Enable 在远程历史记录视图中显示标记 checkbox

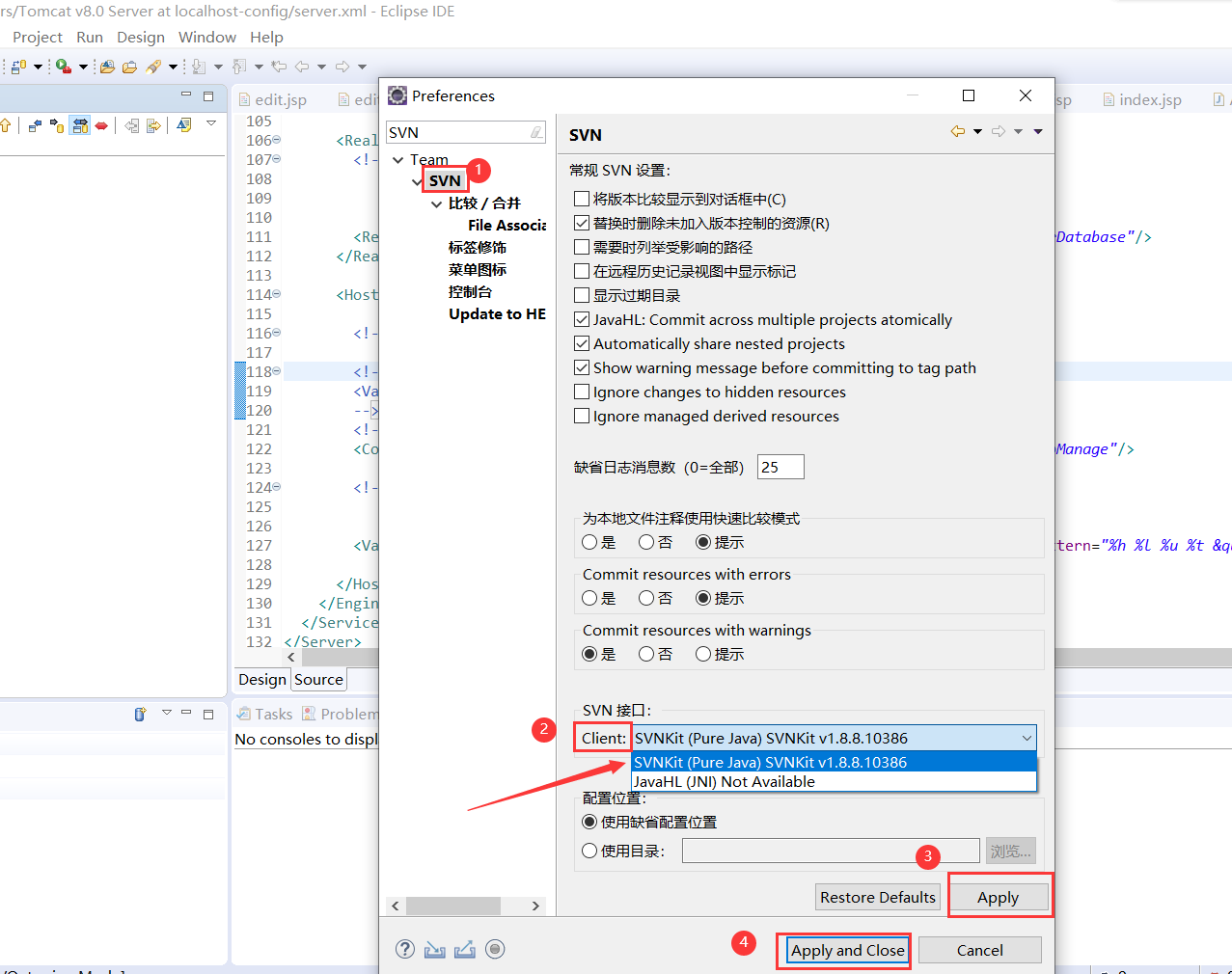point(582,271)
